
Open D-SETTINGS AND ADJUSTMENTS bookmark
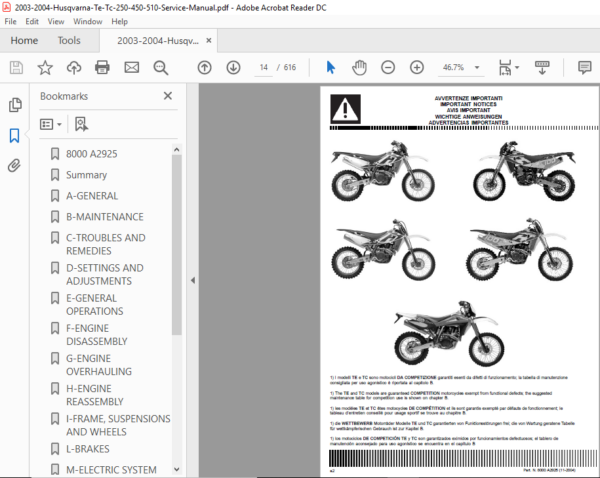pyautogui.click(x=105, y=274)
